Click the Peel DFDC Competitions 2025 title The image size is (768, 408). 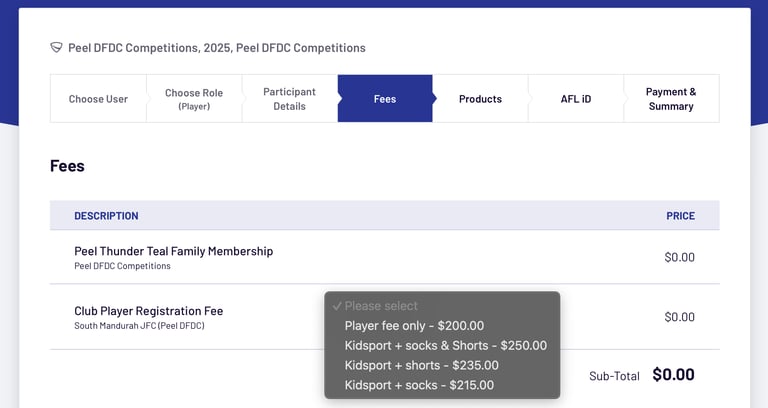coord(216,48)
